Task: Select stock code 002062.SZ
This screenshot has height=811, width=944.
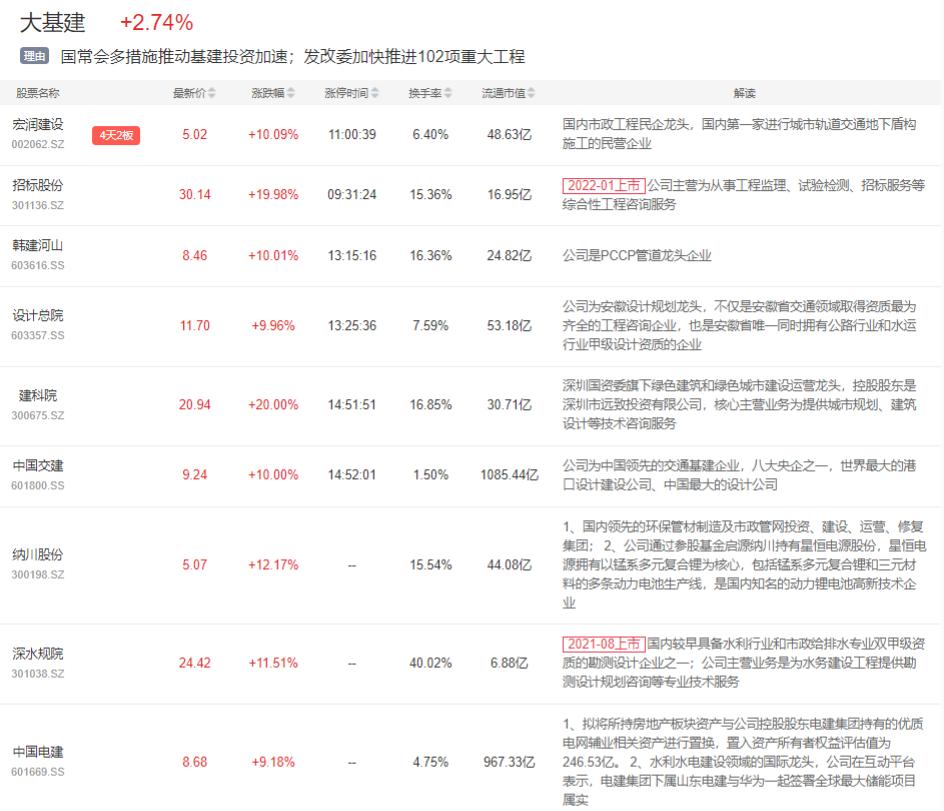Action: tap(38, 144)
